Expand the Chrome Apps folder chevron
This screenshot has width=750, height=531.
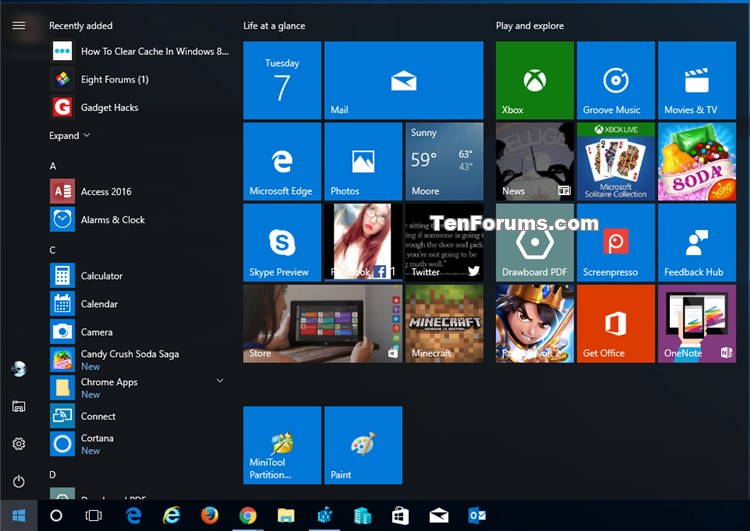220,381
